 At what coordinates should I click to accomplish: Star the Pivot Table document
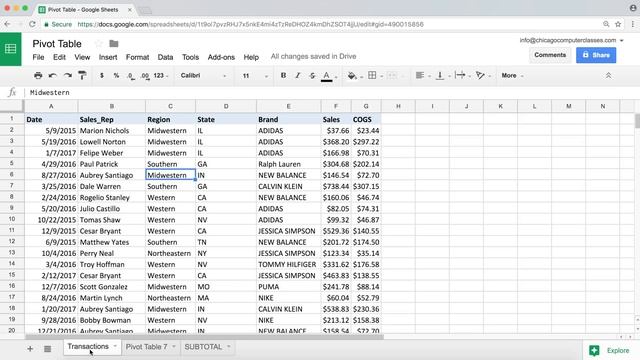(98, 44)
